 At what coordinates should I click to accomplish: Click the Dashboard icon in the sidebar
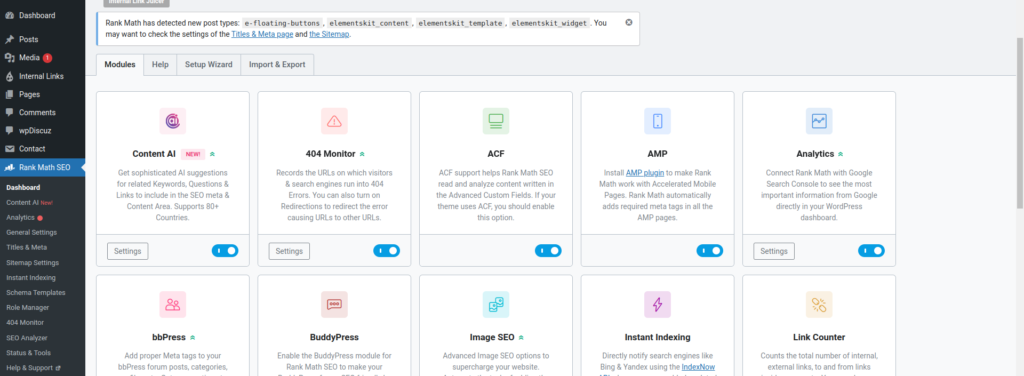[9, 15]
